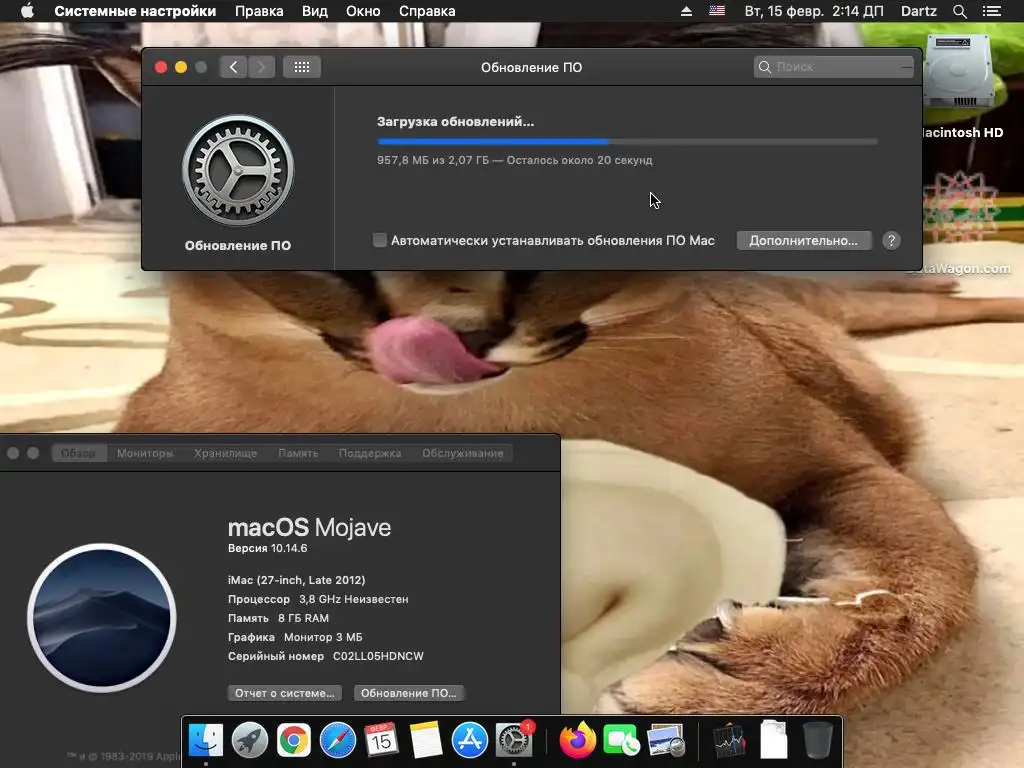Click the Загрузка обновлений... heading
This screenshot has height=768, width=1024.
point(455,121)
